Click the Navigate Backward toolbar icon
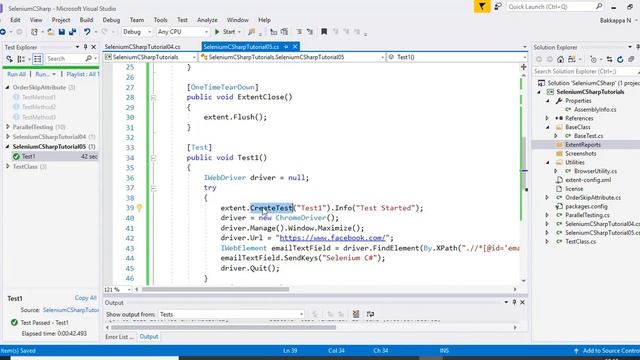 pos(3,32)
